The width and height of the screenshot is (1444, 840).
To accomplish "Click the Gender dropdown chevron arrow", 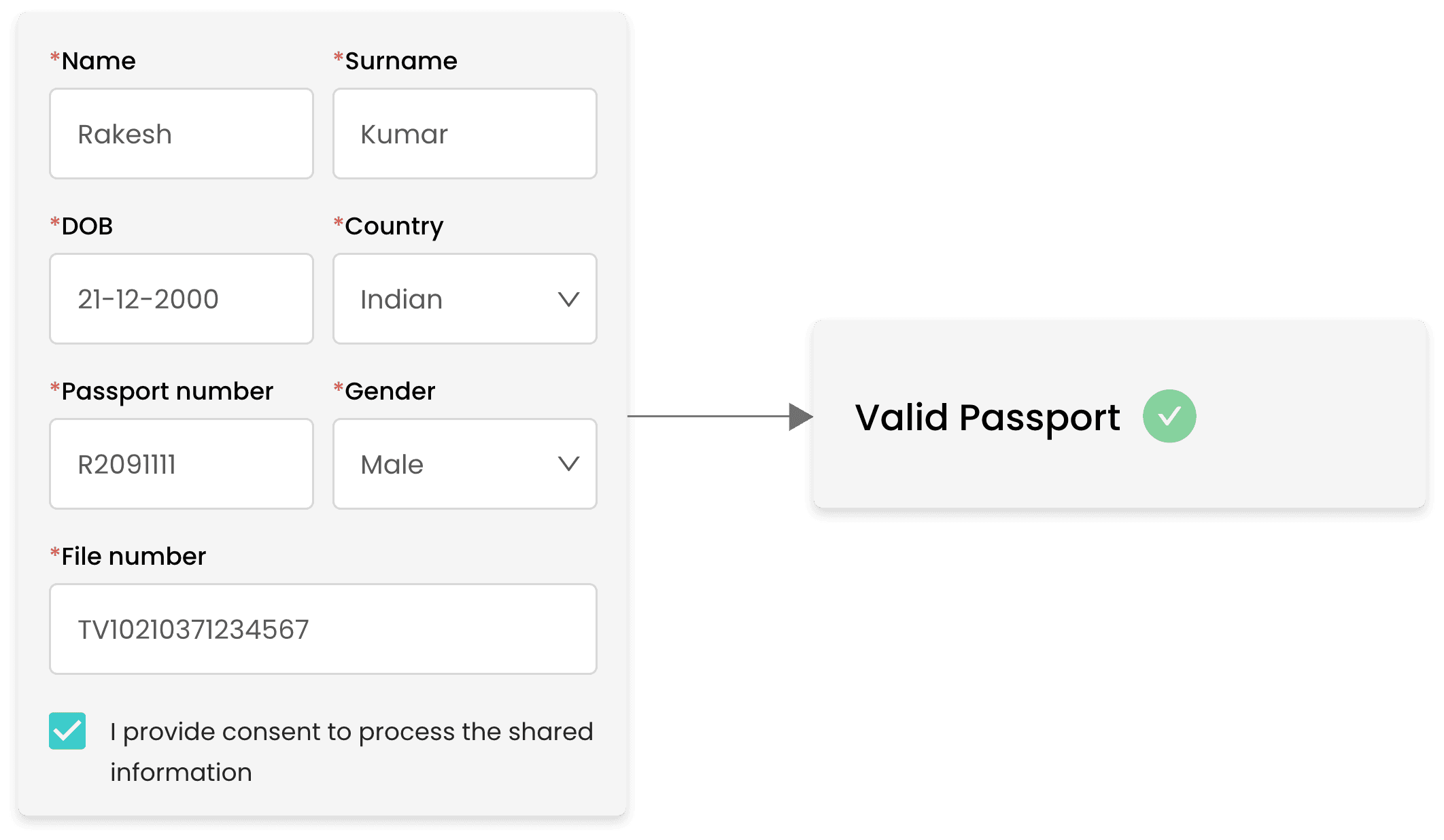I will pos(568,464).
